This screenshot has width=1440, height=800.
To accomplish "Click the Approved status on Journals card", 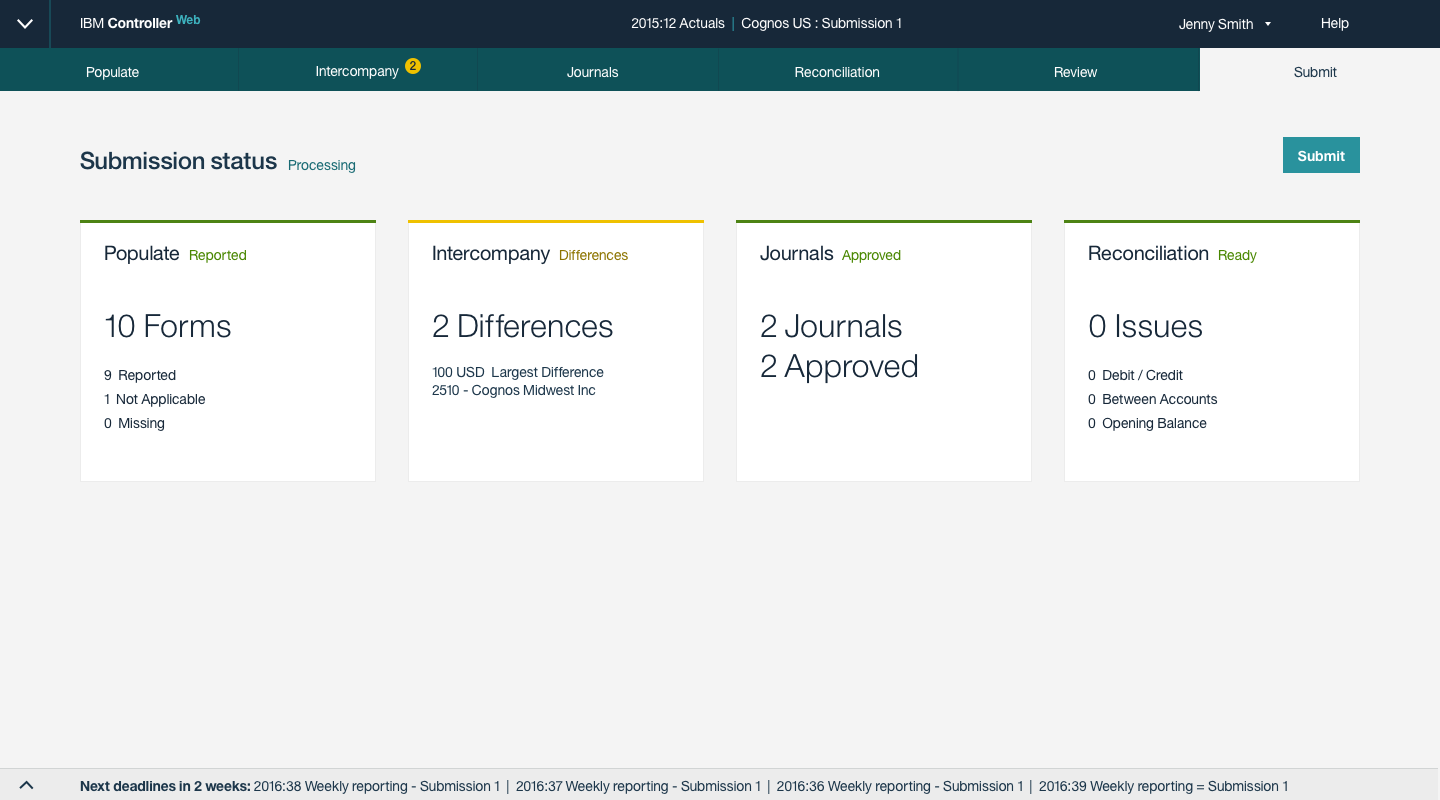I will (x=872, y=255).
